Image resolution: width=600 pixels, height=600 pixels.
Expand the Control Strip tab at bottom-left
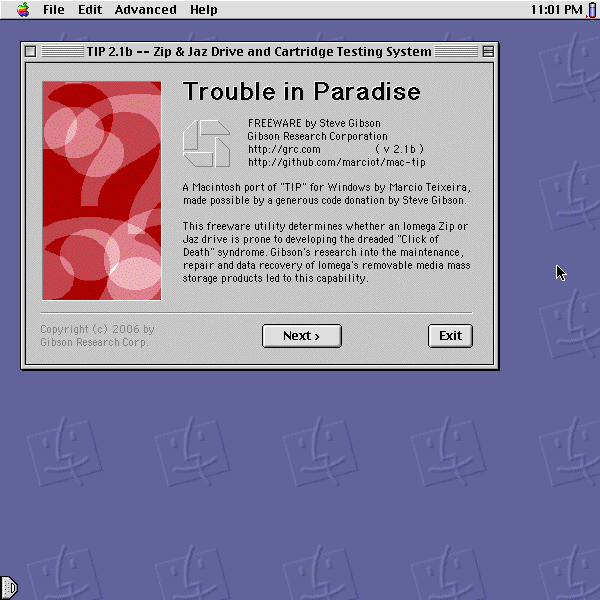point(8,586)
